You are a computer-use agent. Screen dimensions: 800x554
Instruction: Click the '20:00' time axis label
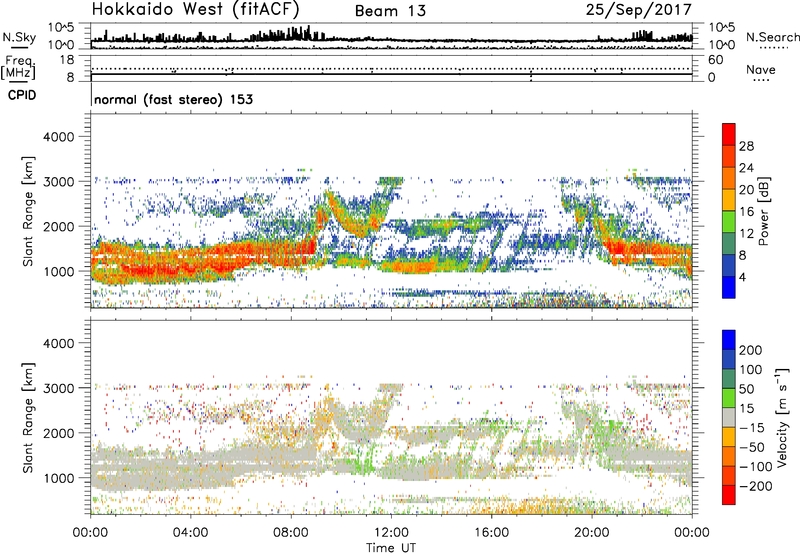[x=591, y=533]
